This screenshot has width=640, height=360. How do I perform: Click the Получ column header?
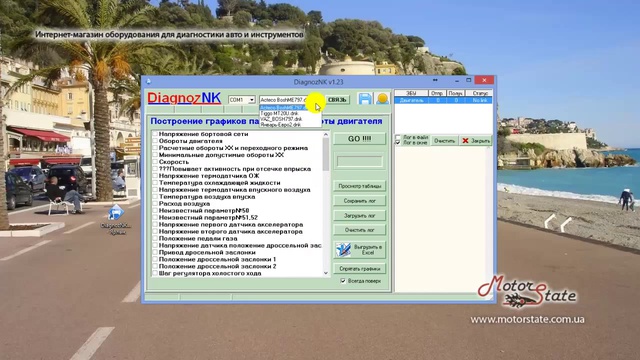point(456,93)
